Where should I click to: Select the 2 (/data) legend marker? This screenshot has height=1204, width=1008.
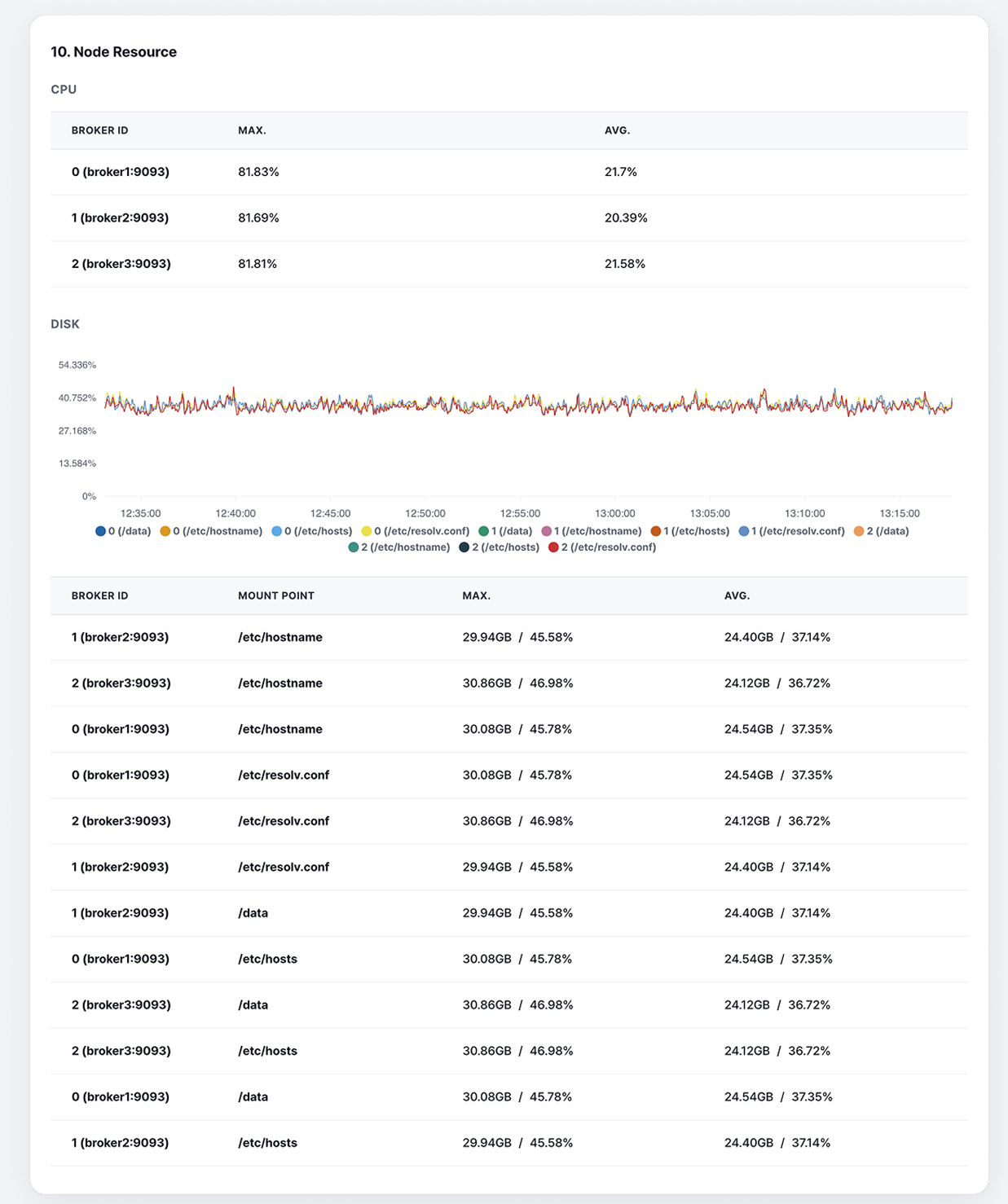[x=859, y=531]
